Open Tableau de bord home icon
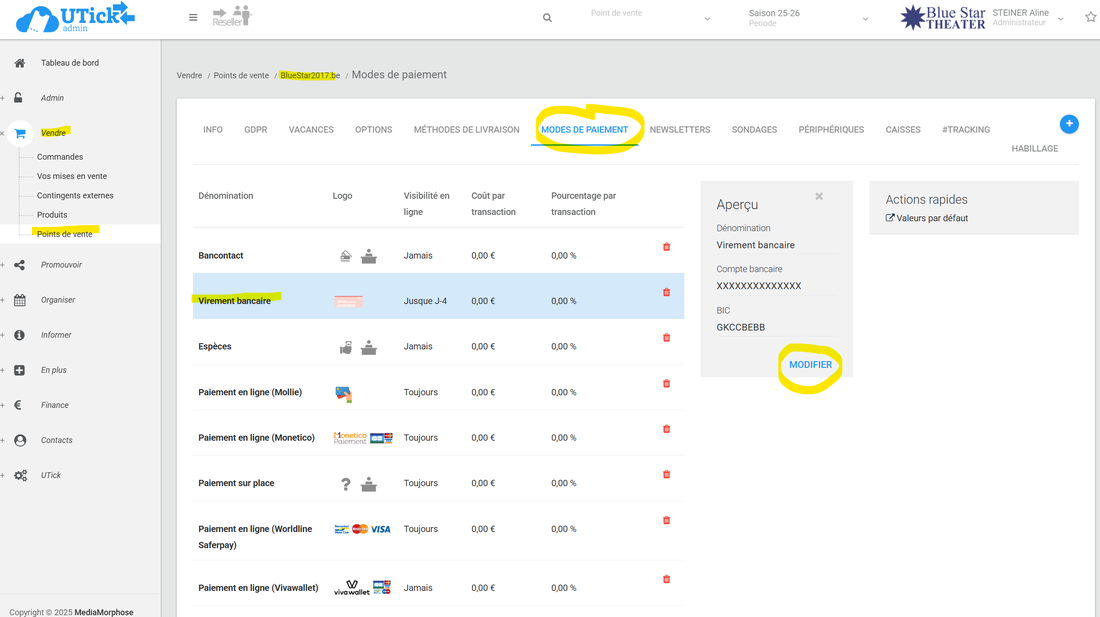 click(x=20, y=63)
